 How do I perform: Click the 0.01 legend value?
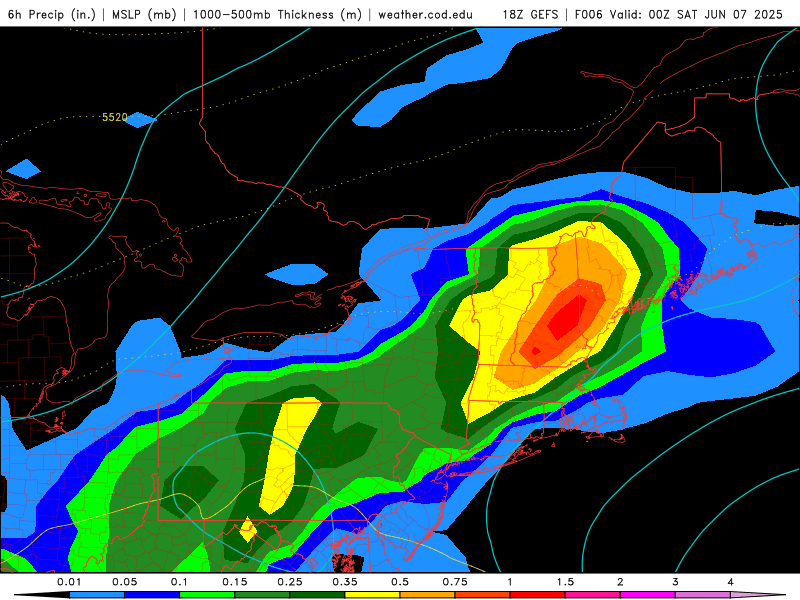(69, 582)
